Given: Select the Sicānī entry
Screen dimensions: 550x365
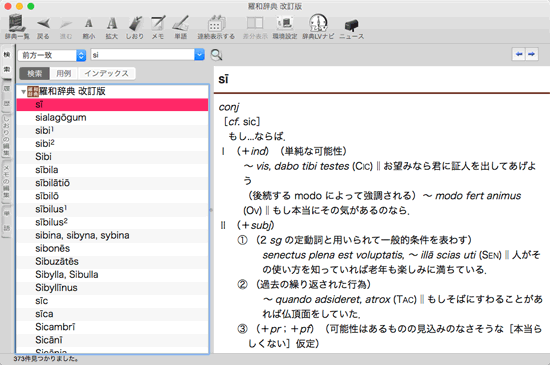Looking at the screenshot, I should 112,340.
